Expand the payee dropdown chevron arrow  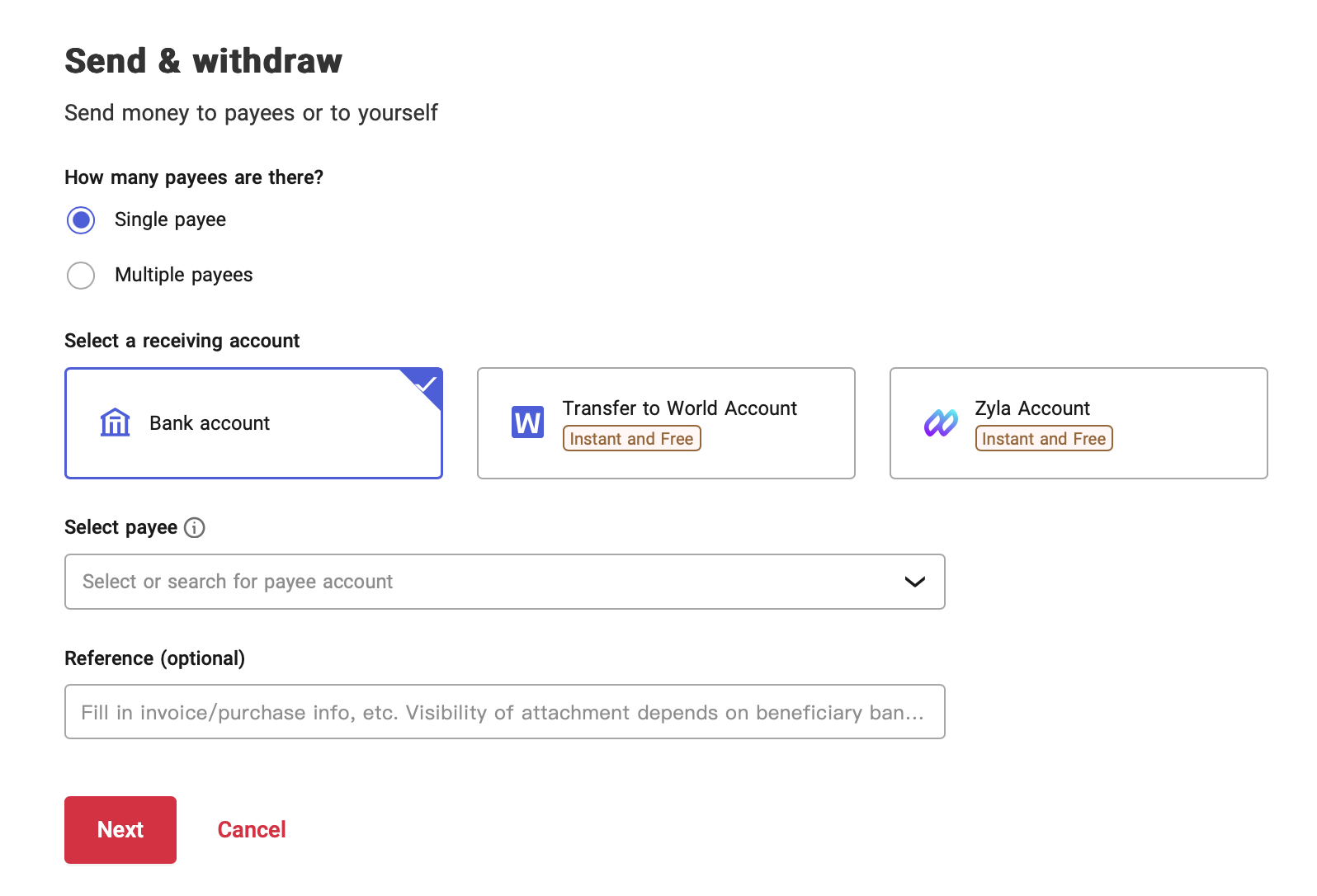pyautogui.click(x=914, y=582)
